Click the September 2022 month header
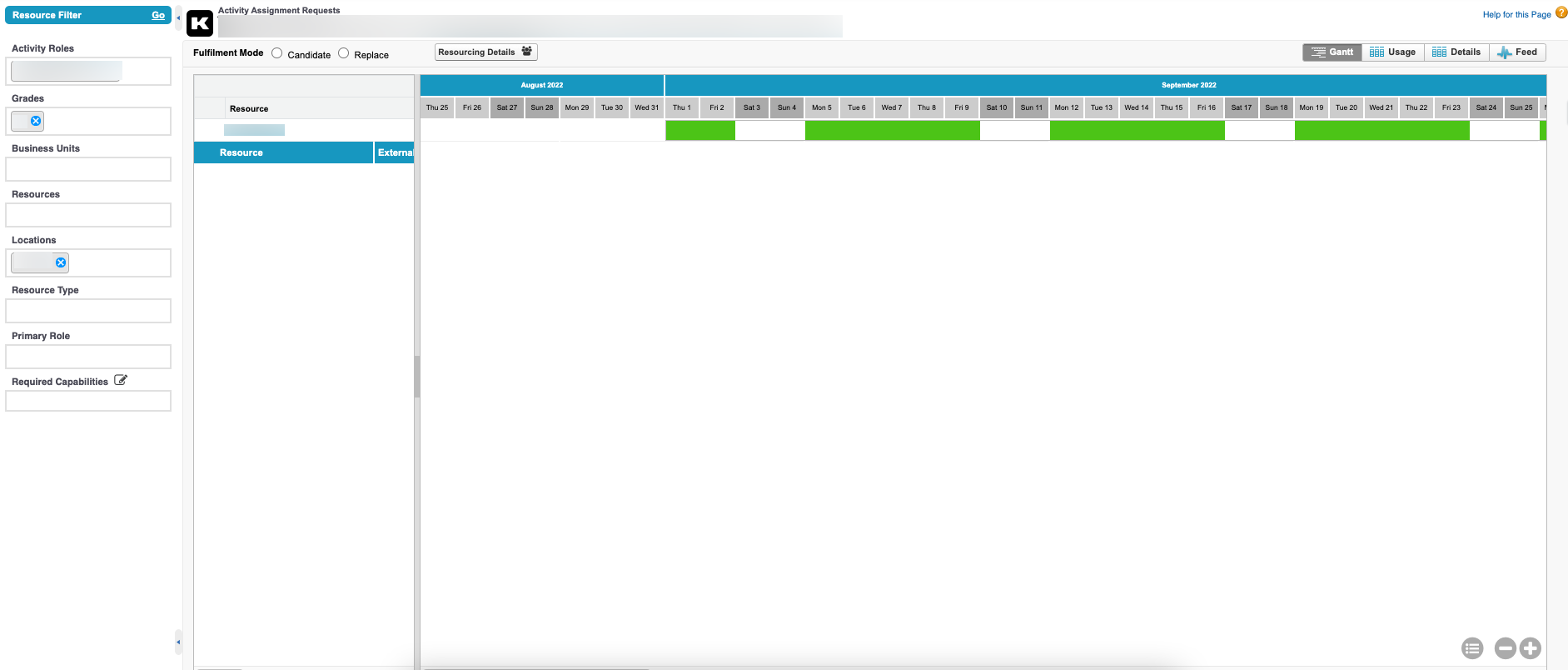1568x670 pixels. [1106, 85]
